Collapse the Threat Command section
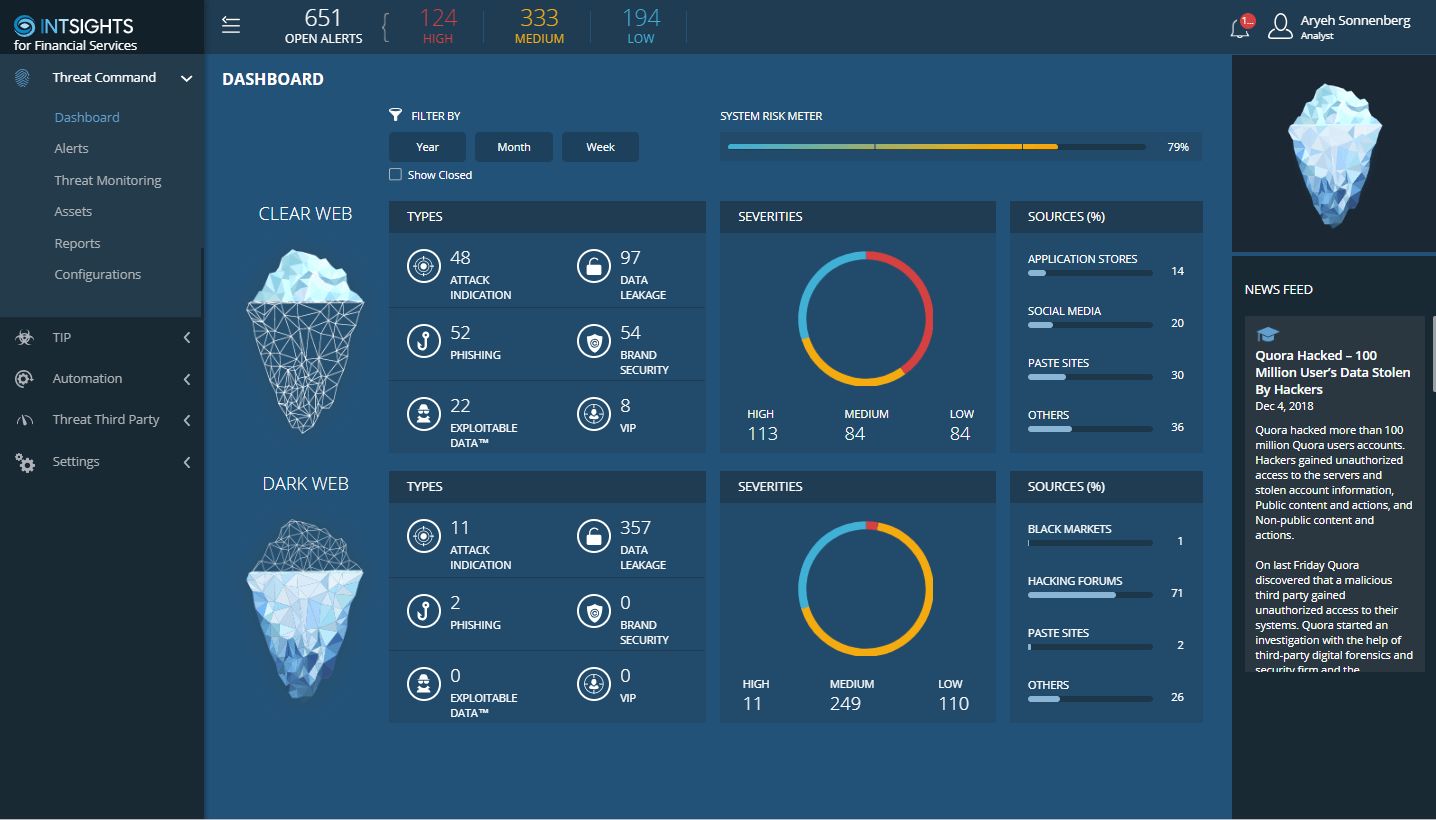The height and width of the screenshot is (820, 1436). [186, 78]
